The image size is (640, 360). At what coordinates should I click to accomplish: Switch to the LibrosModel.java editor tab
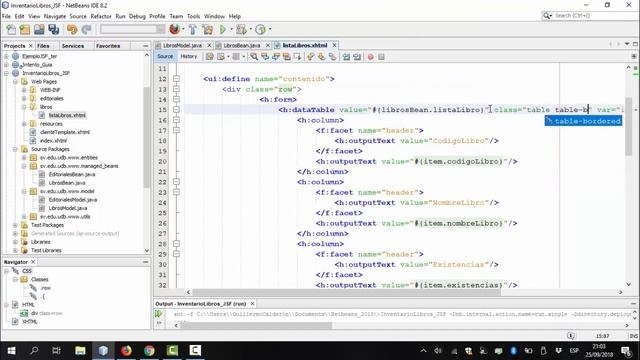(182, 45)
